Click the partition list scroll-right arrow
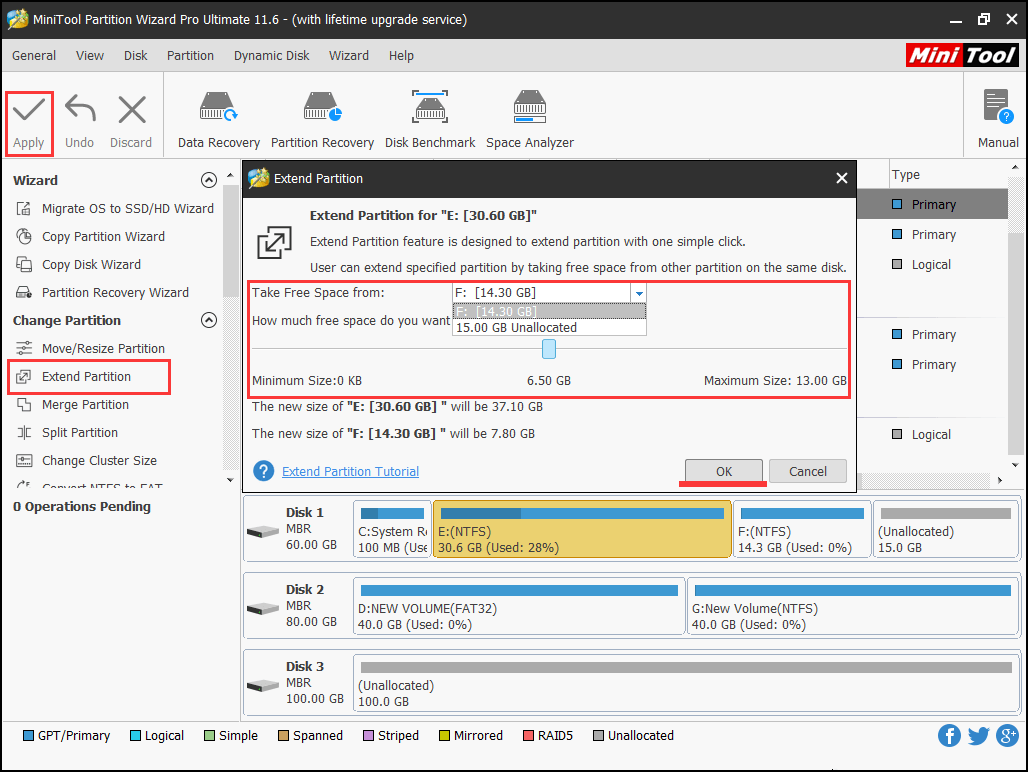 [x=1000, y=480]
